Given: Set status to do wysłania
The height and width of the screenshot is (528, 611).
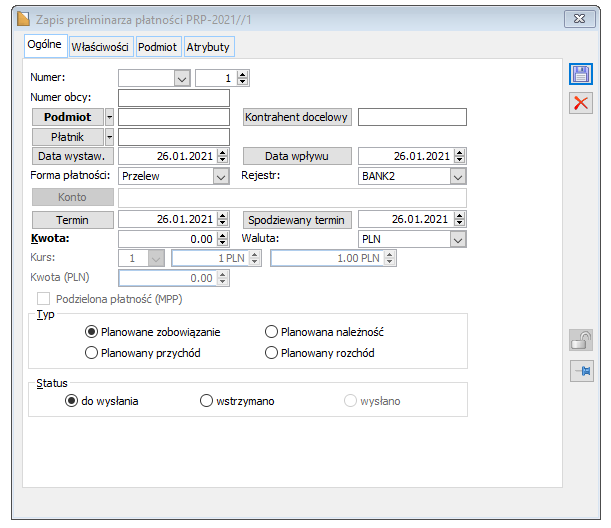Looking at the screenshot, I should pos(102,401).
